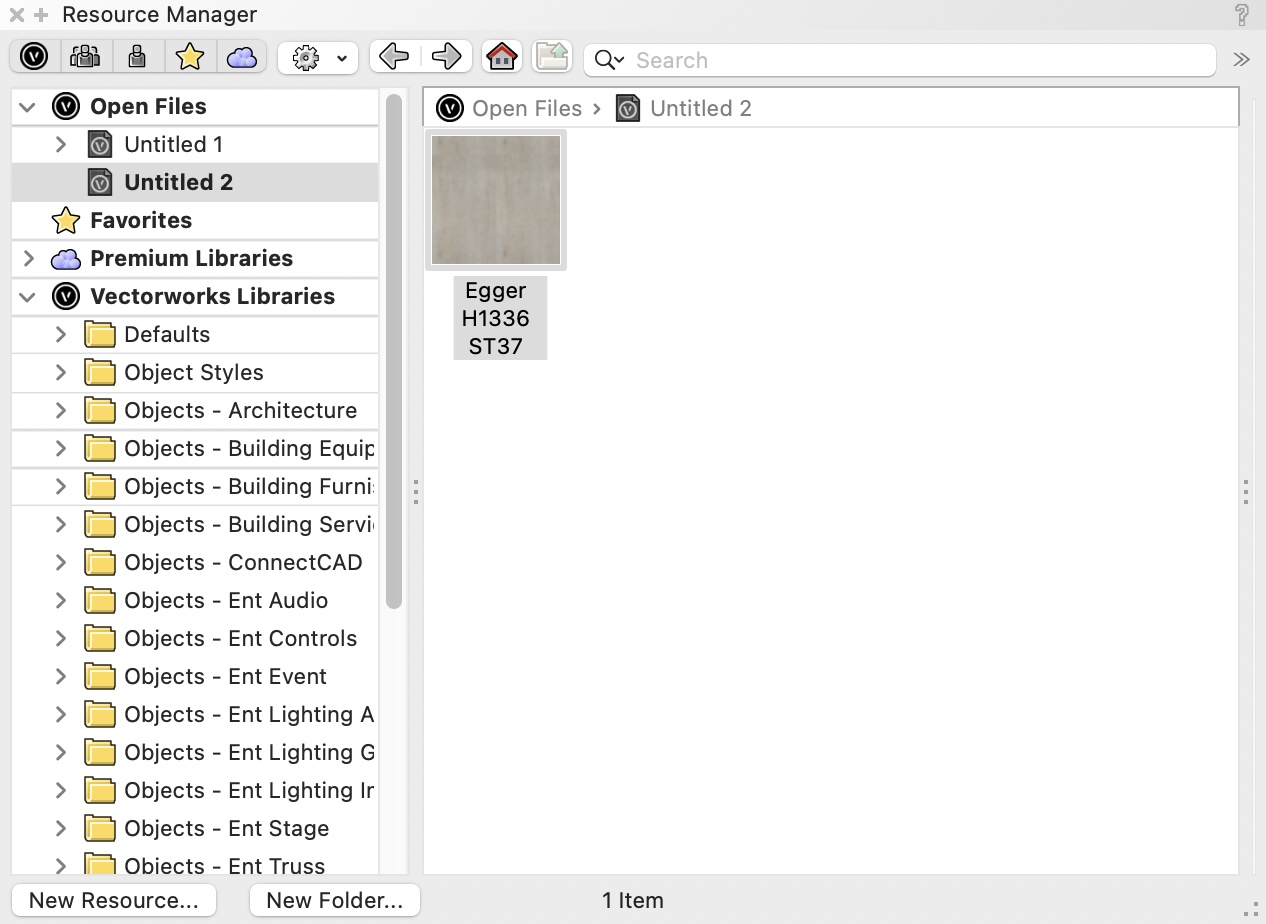1266x924 pixels.
Task: Click Open Files in the breadcrumb path
Action: [x=527, y=108]
